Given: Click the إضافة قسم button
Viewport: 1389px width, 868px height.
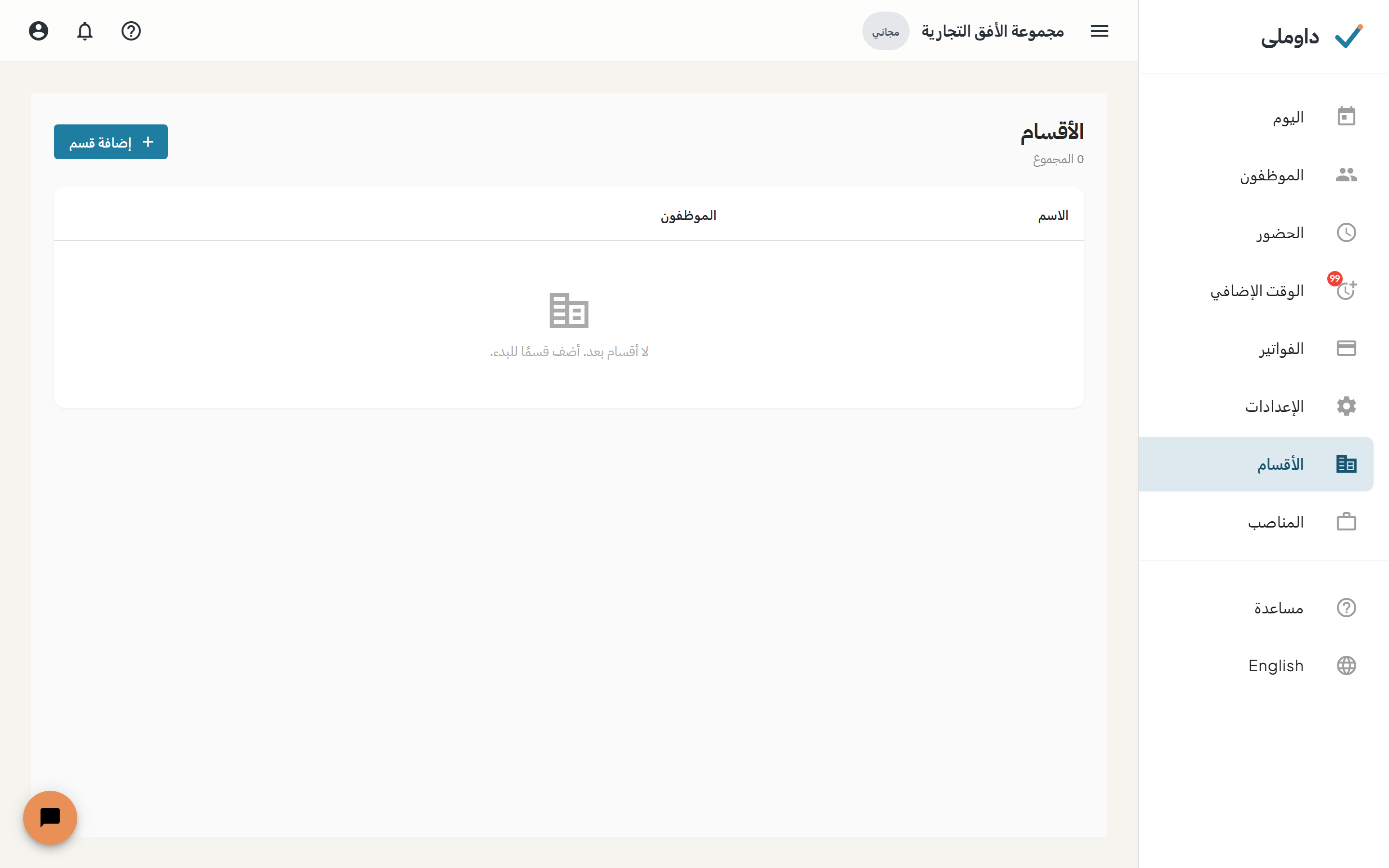Looking at the screenshot, I should pos(111,142).
